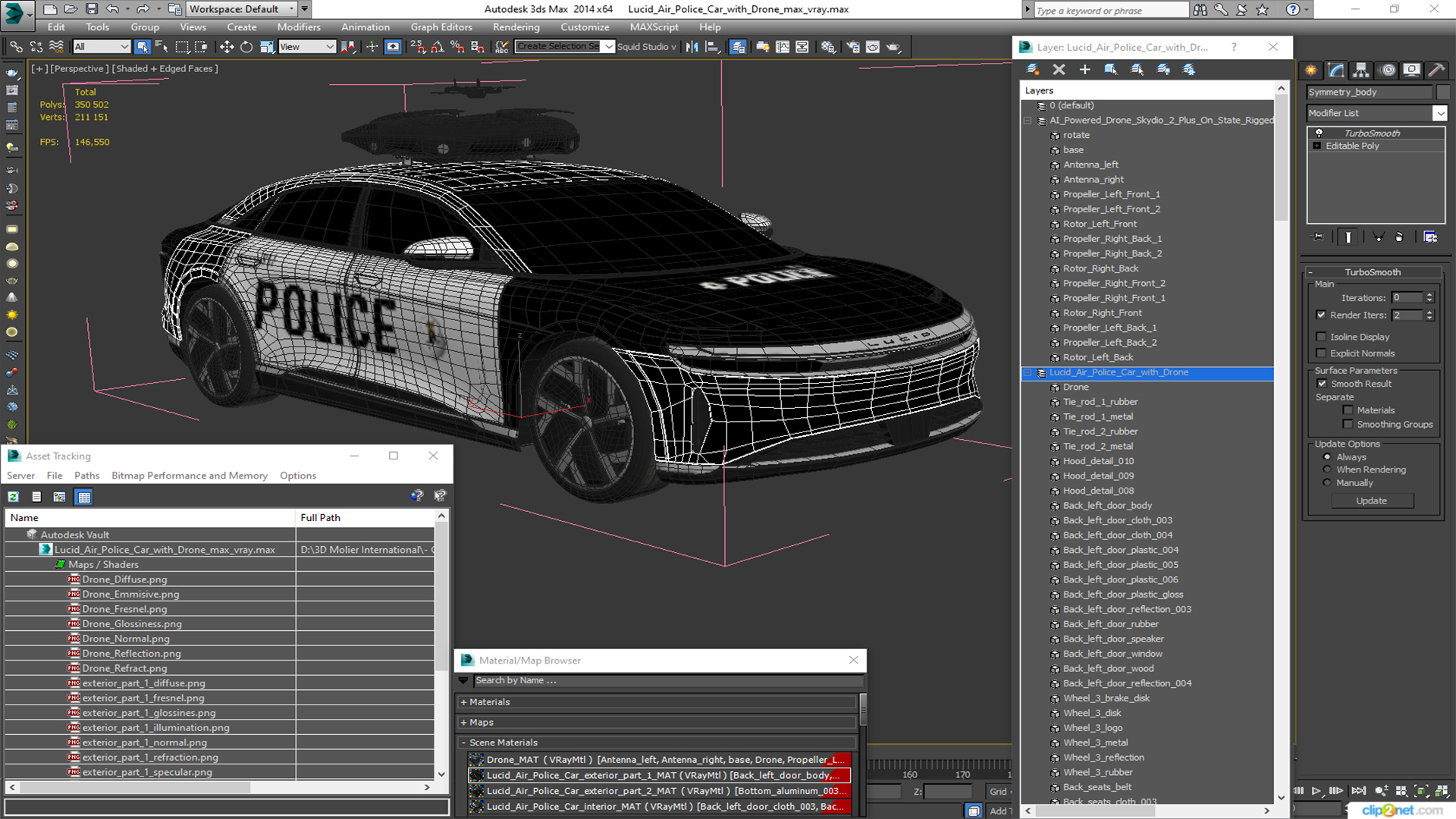This screenshot has width=1456, height=819.
Task: Open the View reference coordinate dropdown
Action: (x=306, y=47)
